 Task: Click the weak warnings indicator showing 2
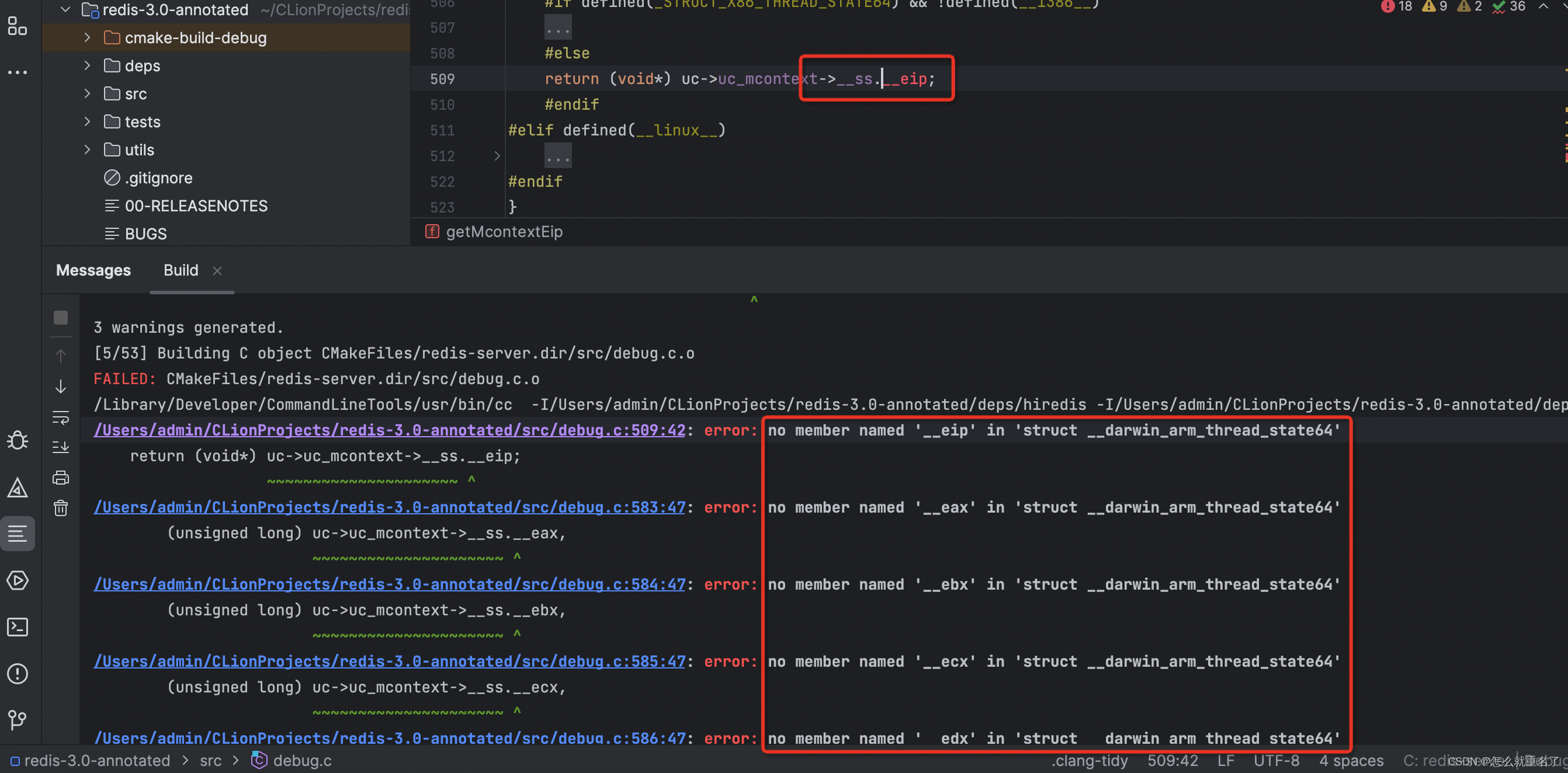1469,6
